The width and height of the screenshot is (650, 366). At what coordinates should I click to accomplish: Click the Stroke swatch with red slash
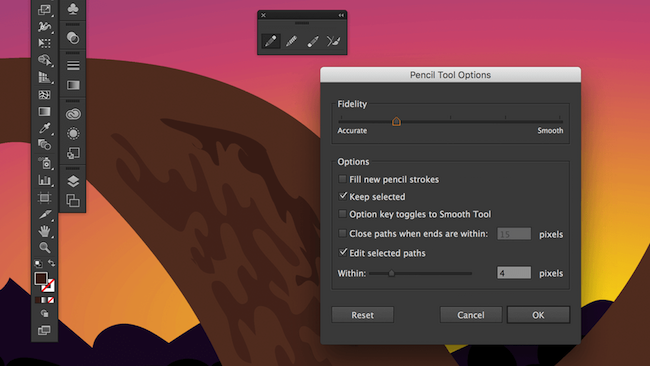[49, 286]
